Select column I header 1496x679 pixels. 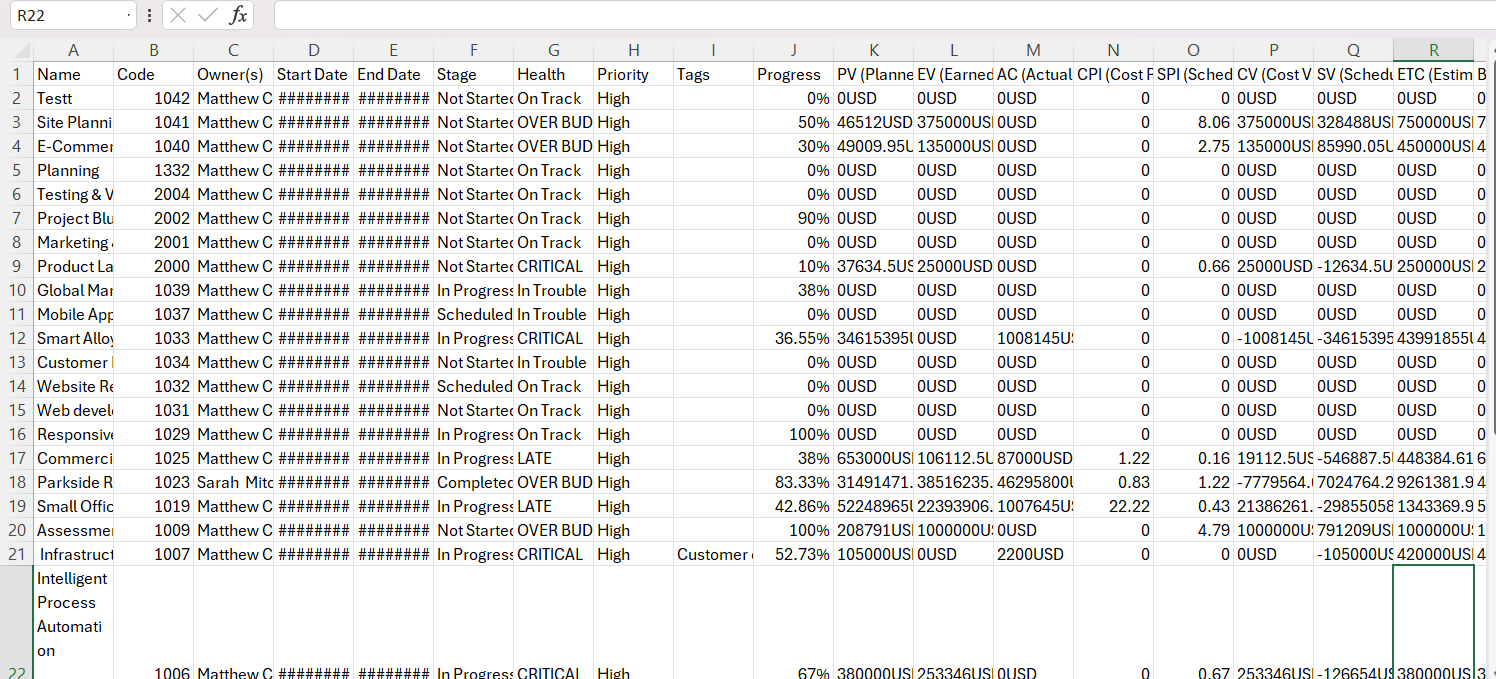pyautogui.click(x=713, y=50)
